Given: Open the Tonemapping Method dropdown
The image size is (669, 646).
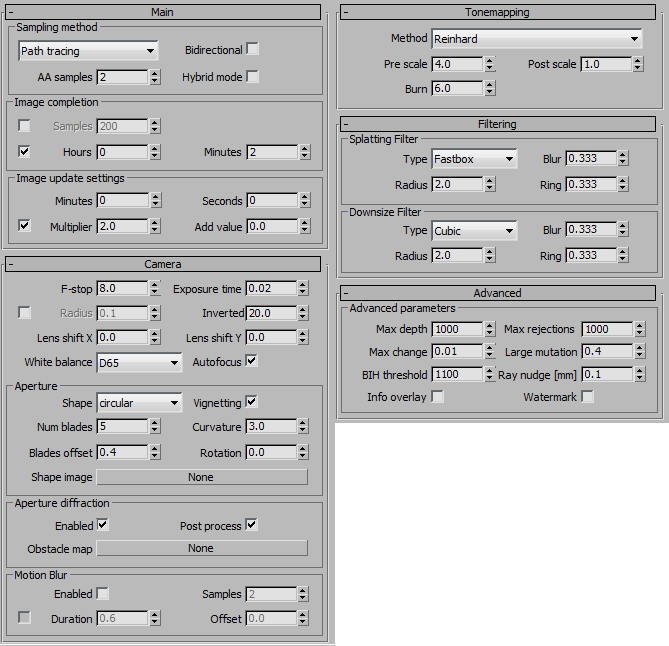Looking at the screenshot, I should tap(536, 39).
